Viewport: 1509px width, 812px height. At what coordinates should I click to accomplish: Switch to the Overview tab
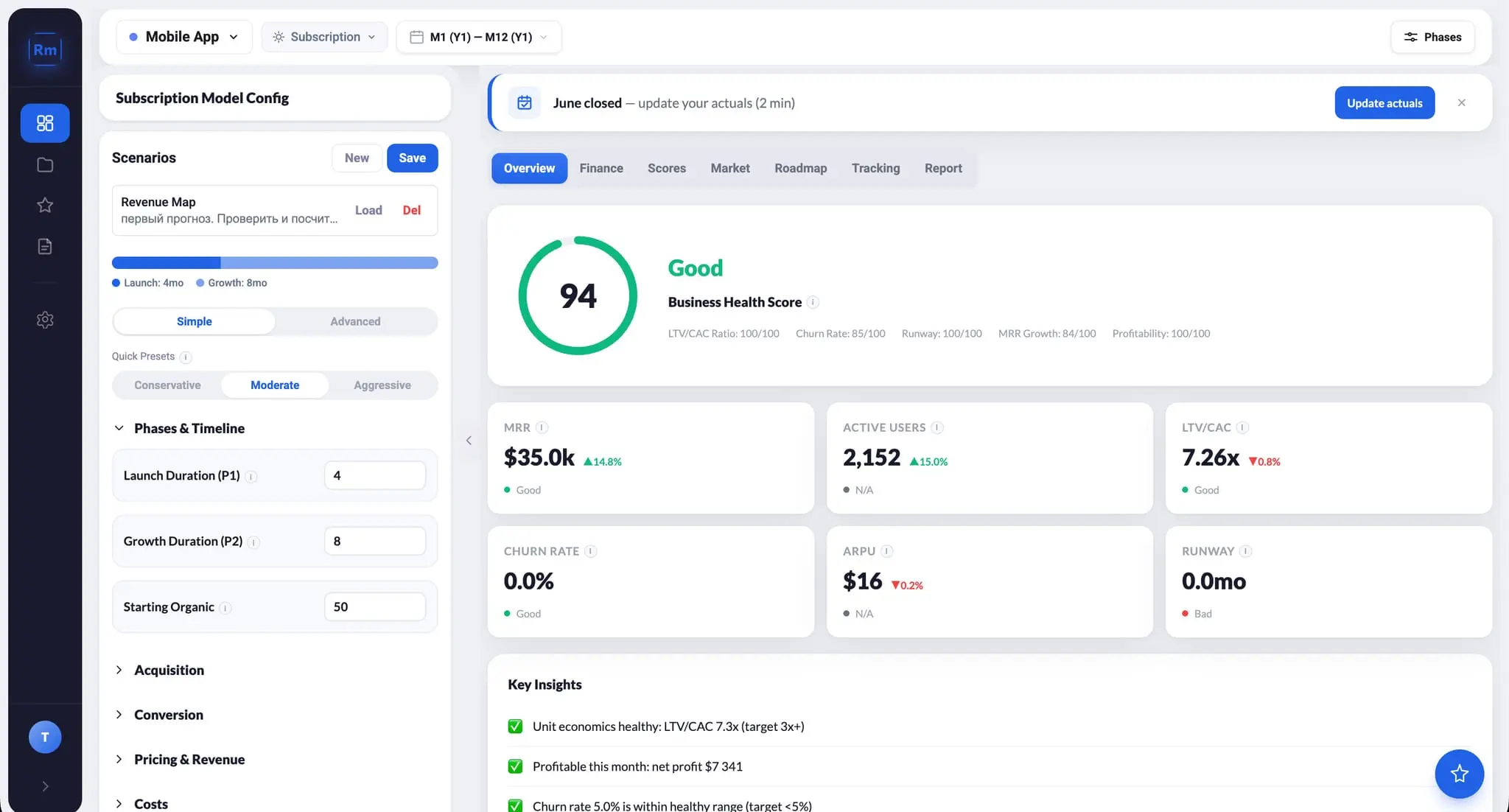pyautogui.click(x=529, y=168)
